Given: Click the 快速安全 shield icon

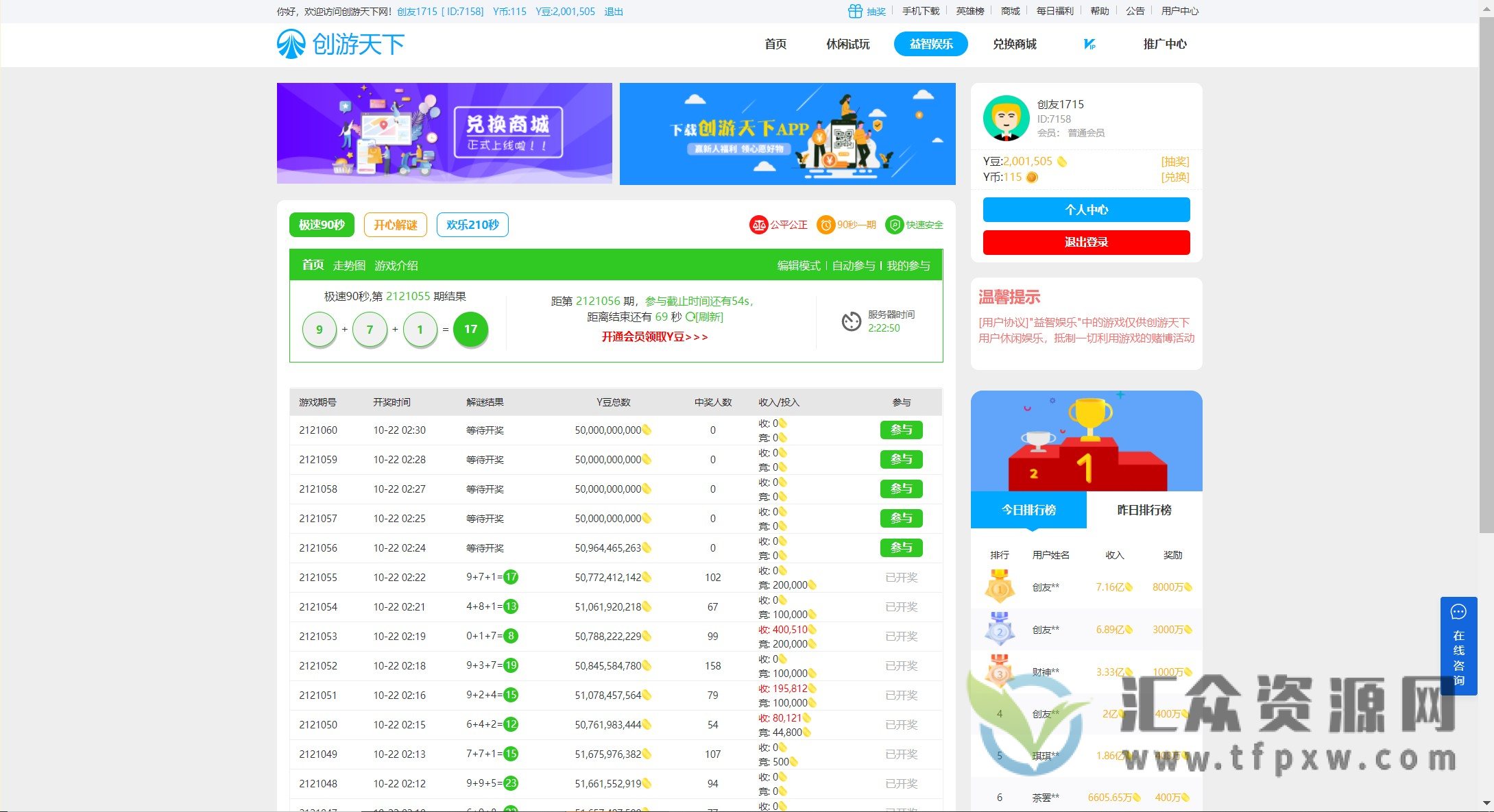Looking at the screenshot, I should tap(895, 225).
